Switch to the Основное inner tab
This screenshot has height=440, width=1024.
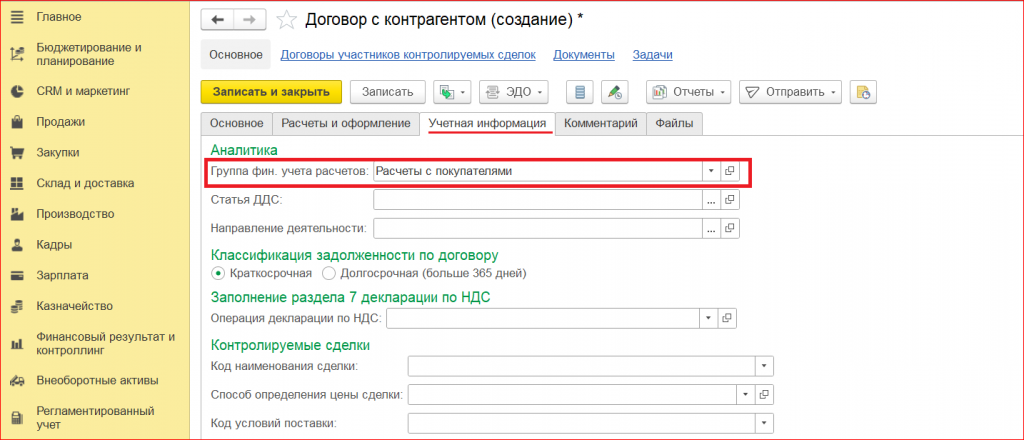236,123
